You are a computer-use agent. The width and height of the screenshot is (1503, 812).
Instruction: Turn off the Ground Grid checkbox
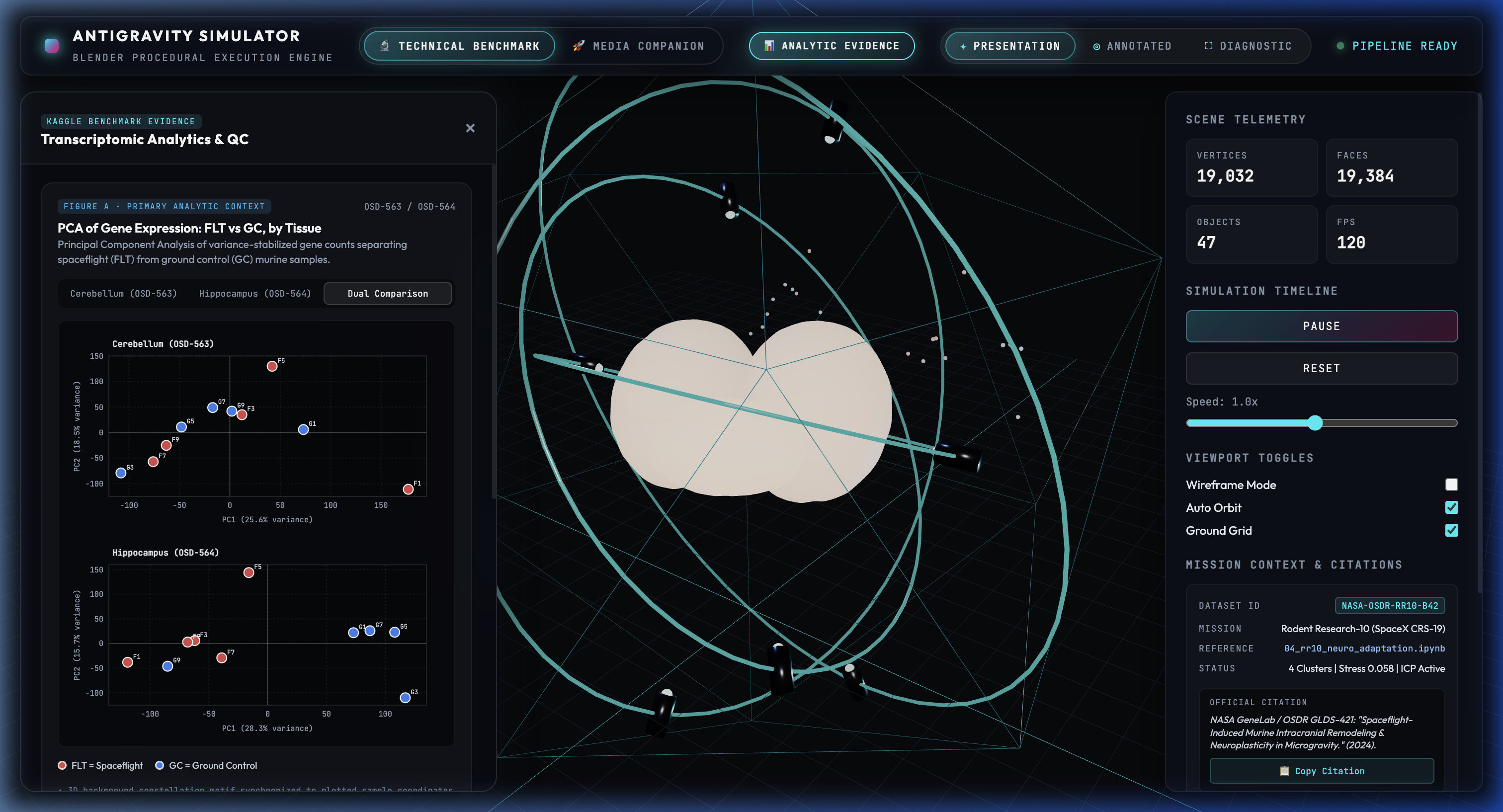pos(1452,530)
